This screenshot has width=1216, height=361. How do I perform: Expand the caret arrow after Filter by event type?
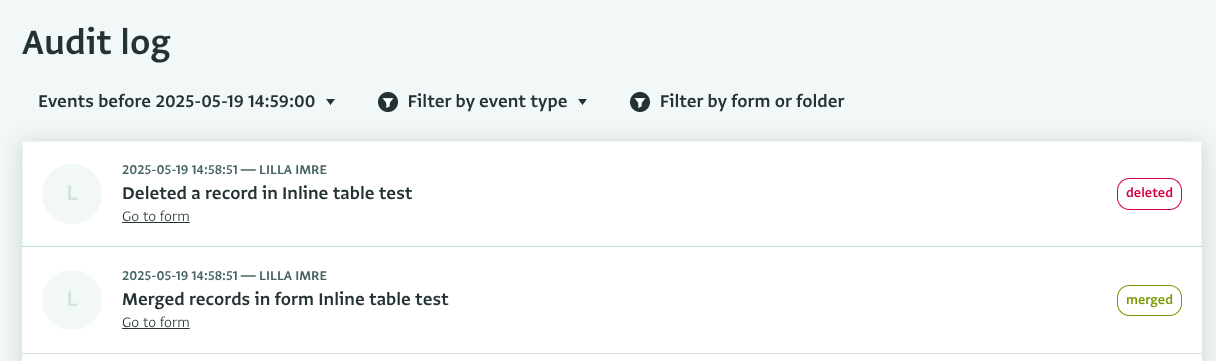(582, 102)
